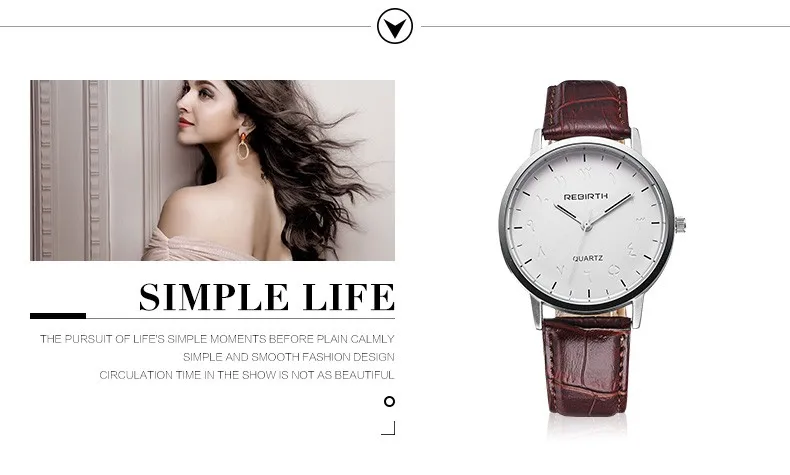Screen dimensions: 790x475
Task: Click the center pivot of watch hands
Action: pos(587,226)
